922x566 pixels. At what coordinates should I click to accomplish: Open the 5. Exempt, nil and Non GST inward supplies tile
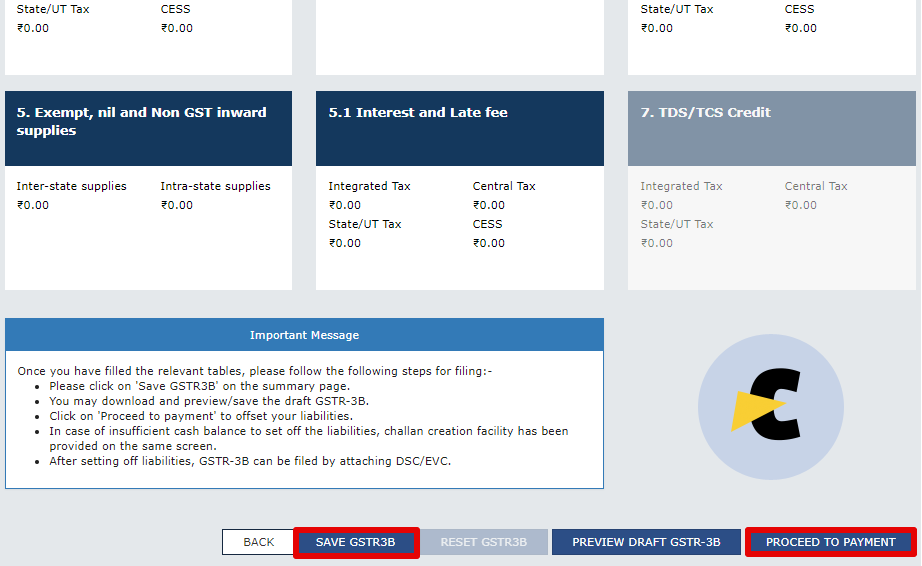click(x=148, y=128)
